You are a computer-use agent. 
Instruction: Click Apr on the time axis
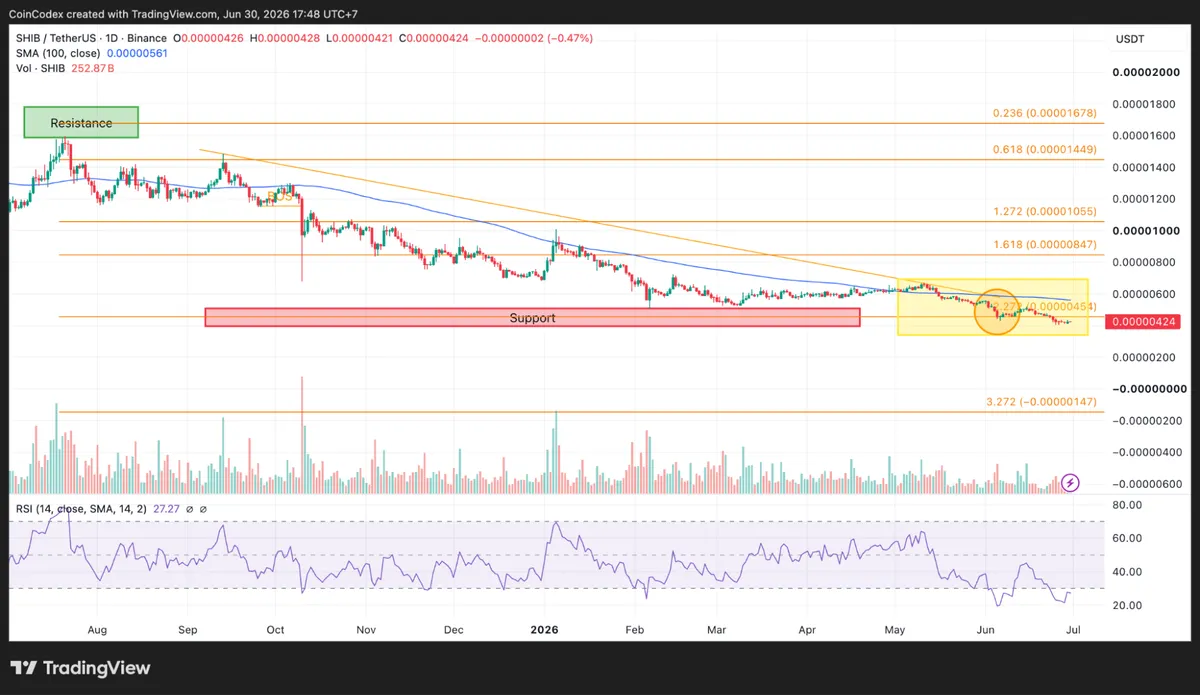pyautogui.click(x=807, y=631)
